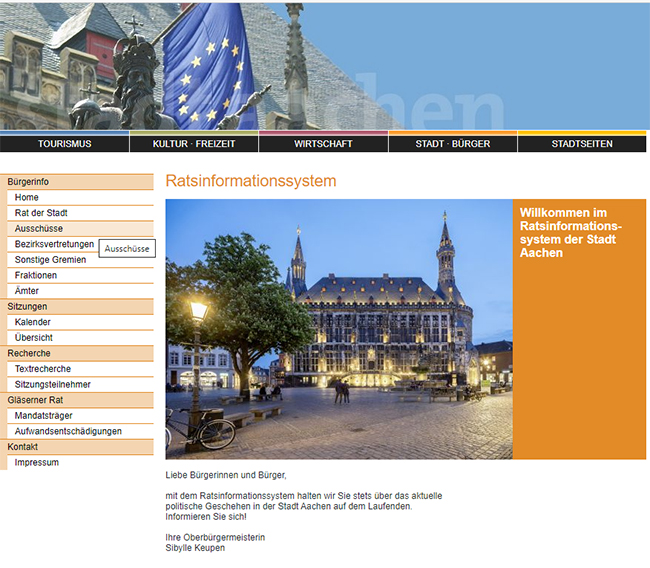Image resolution: width=650 pixels, height=568 pixels.
Task: Click the Aachen town hall photo
Action: point(339,329)
